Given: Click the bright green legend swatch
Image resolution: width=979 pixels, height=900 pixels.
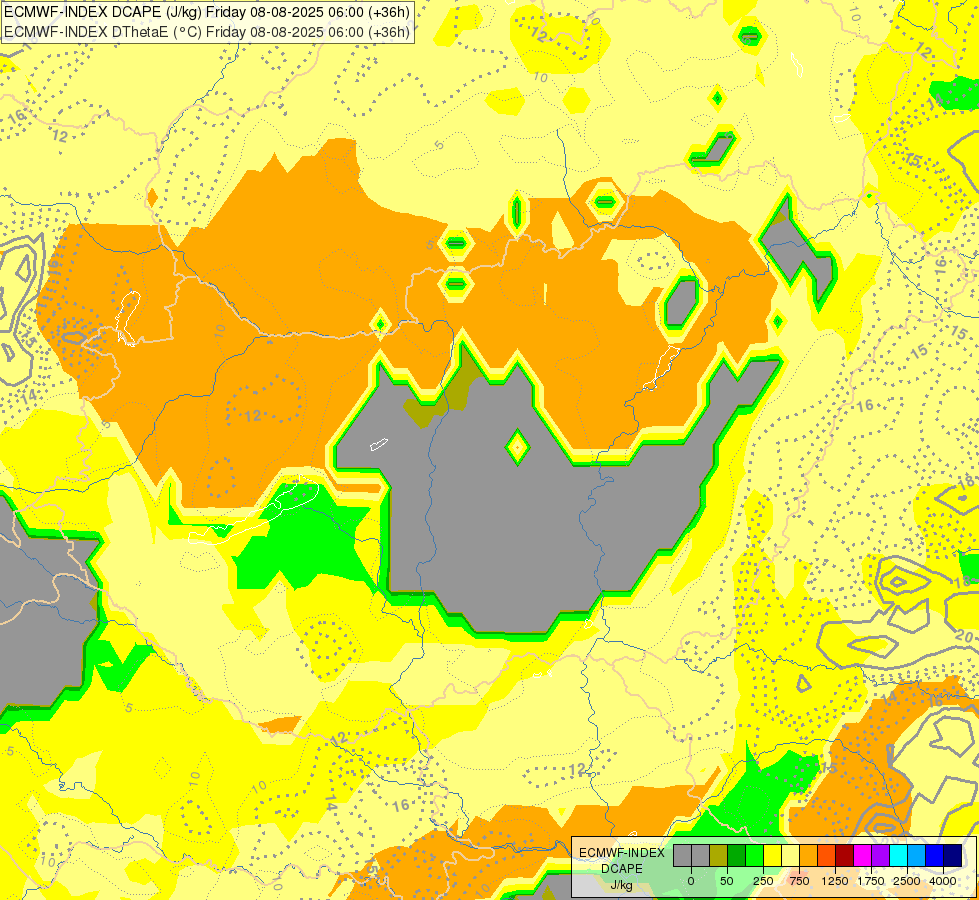Looking at the screenshot, I should tap(755, 855).
